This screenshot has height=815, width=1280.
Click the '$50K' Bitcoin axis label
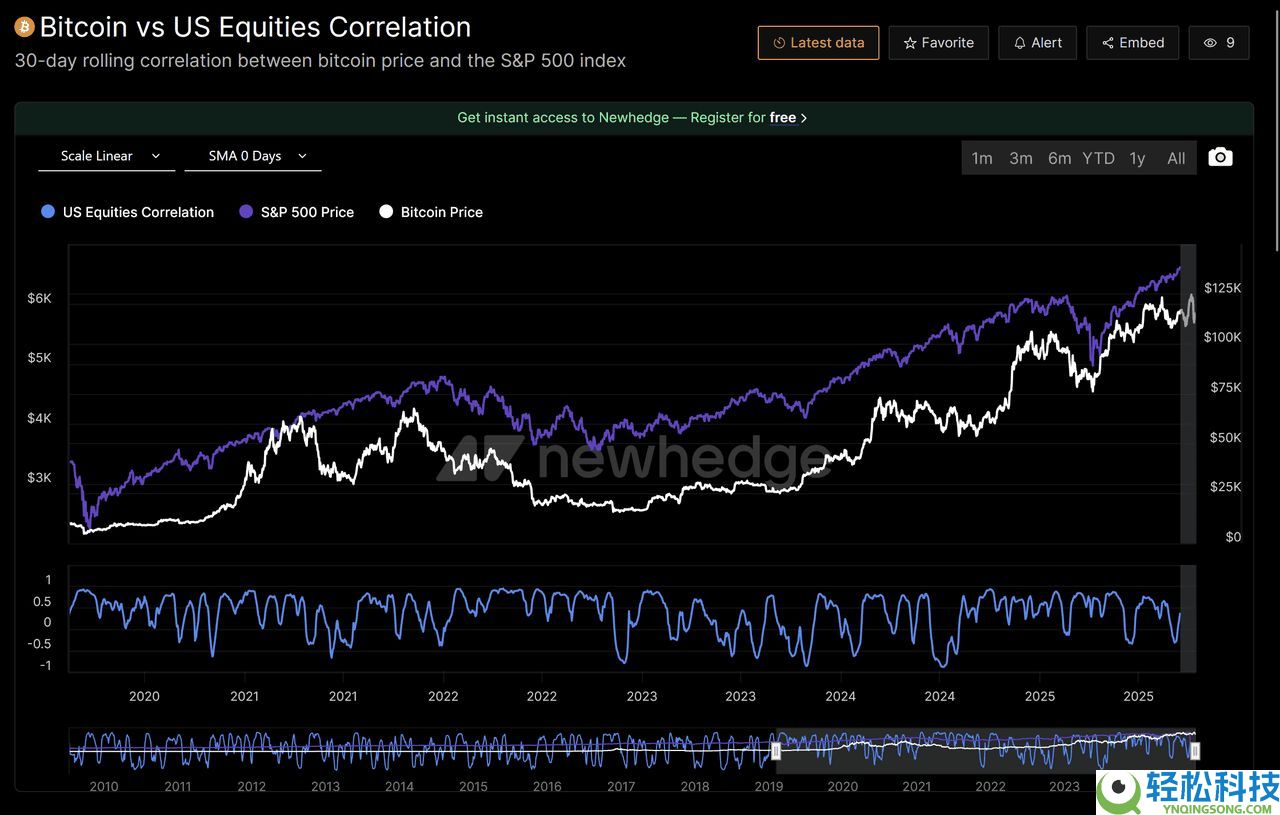click(x=1225, y=437)
